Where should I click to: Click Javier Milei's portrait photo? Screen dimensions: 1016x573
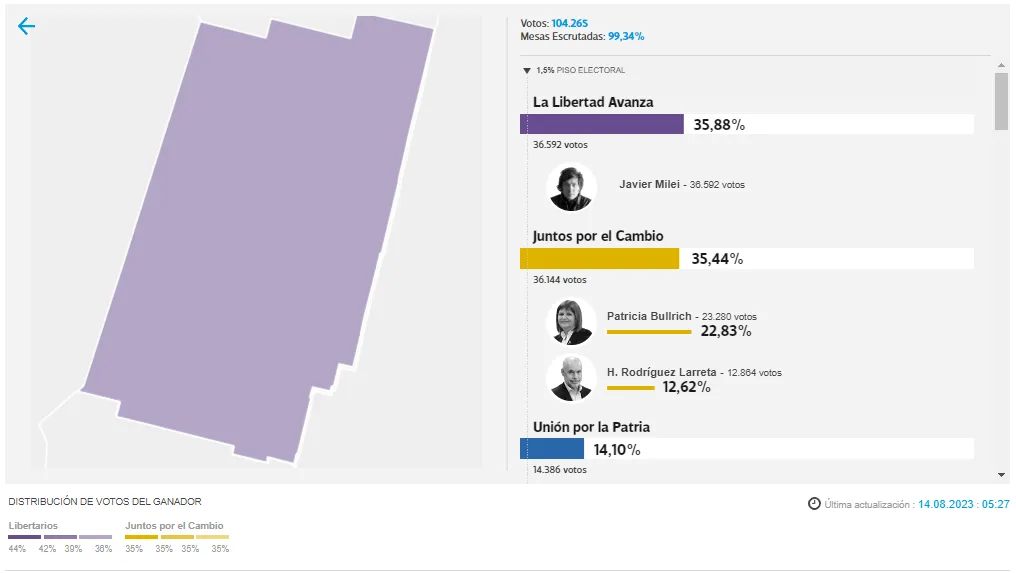572,186
